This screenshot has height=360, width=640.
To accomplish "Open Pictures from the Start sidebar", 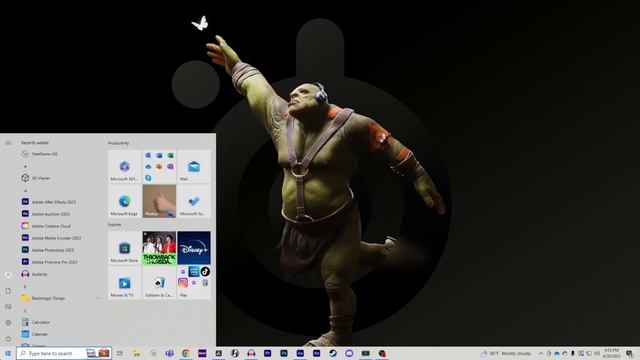I will coord(8,307).
